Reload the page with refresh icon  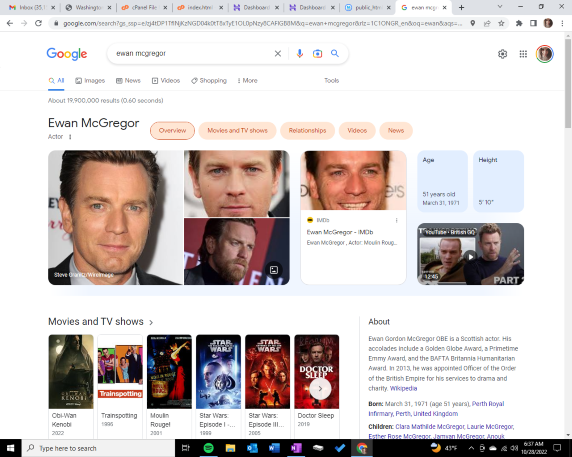click(x=38, y=23)
